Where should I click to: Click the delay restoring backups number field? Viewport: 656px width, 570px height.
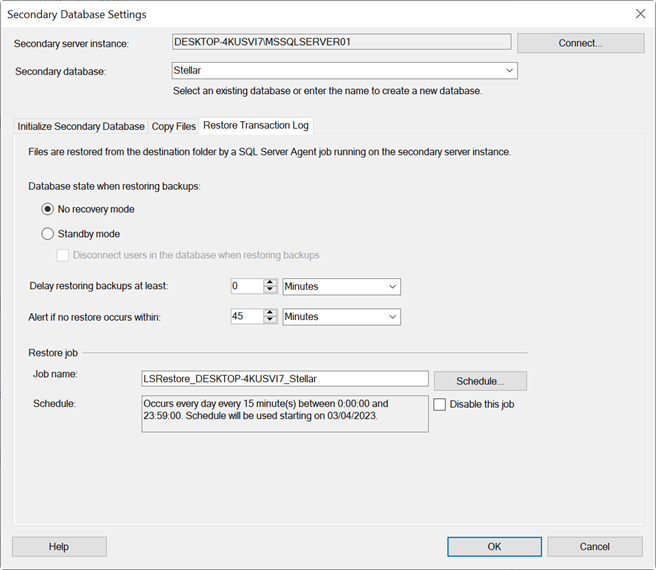tap(247, 286)
